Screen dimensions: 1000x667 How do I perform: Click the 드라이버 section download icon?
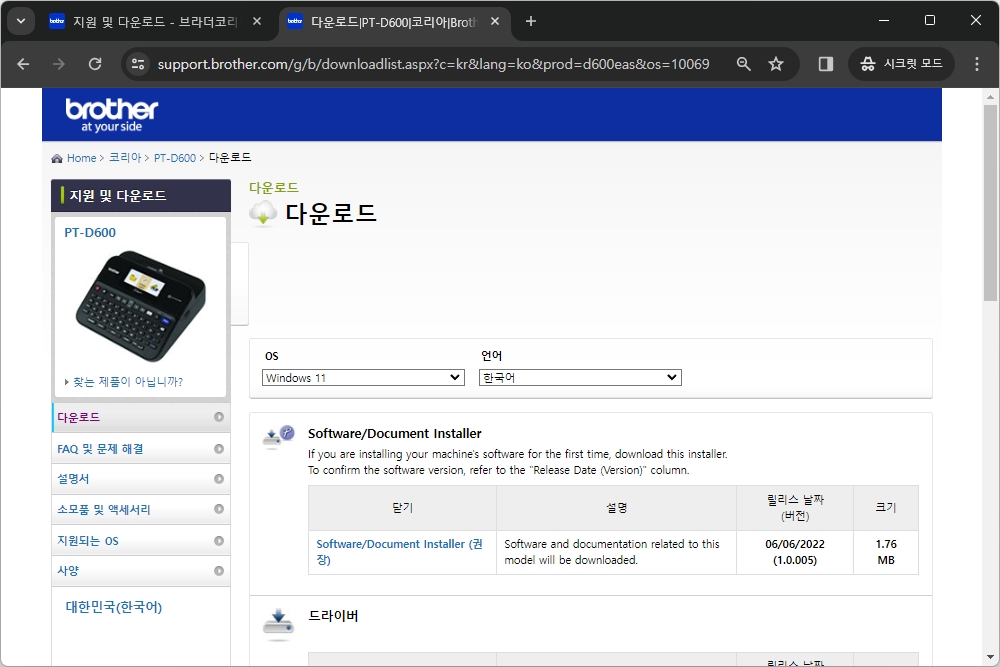point(278,624)
